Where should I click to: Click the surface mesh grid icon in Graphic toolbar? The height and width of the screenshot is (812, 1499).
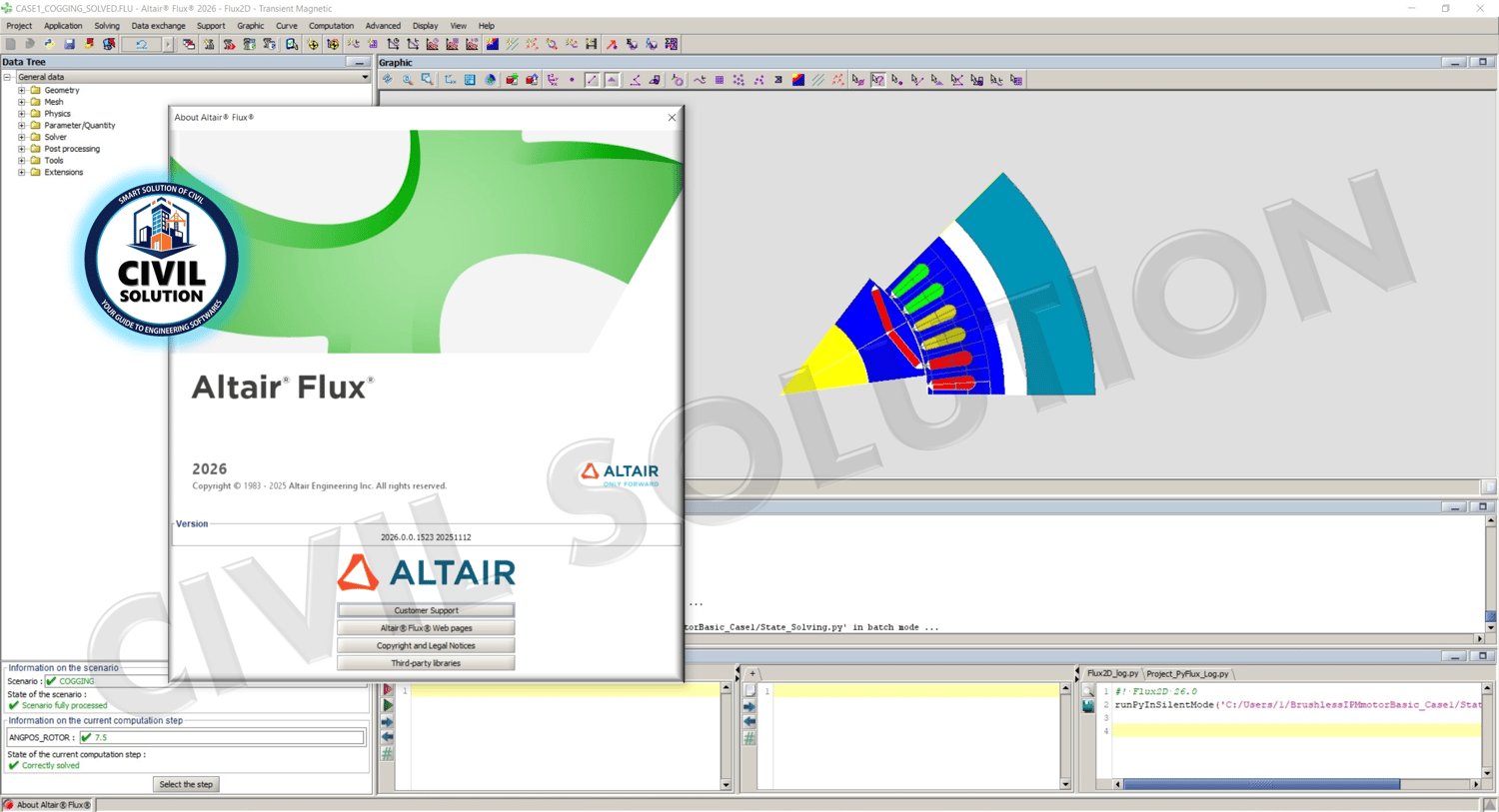719,80
